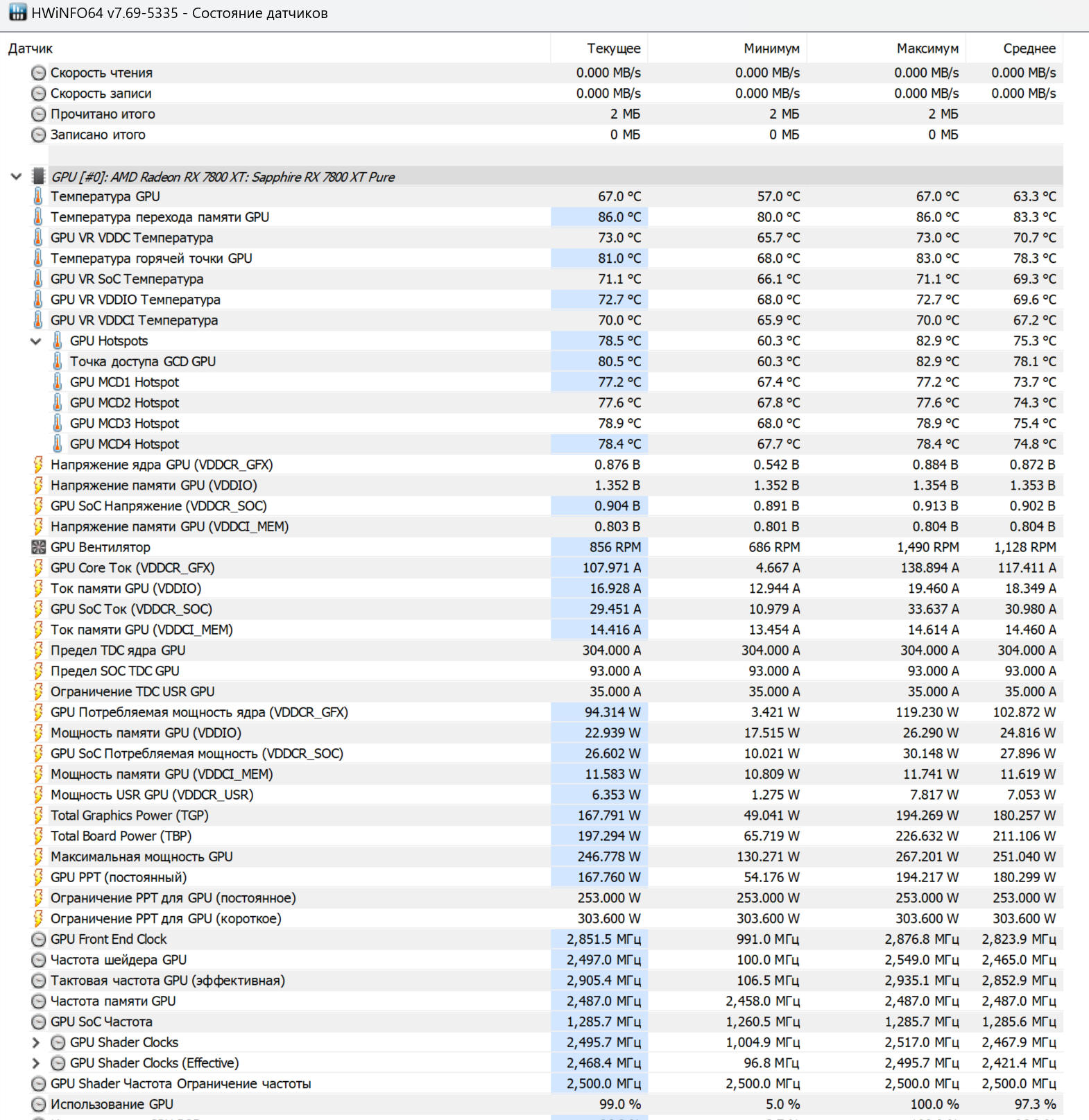The image size is (1089, 1120).
Task: Click lightning icon for Total Graphics Power (TGP)
Action: 38,816
